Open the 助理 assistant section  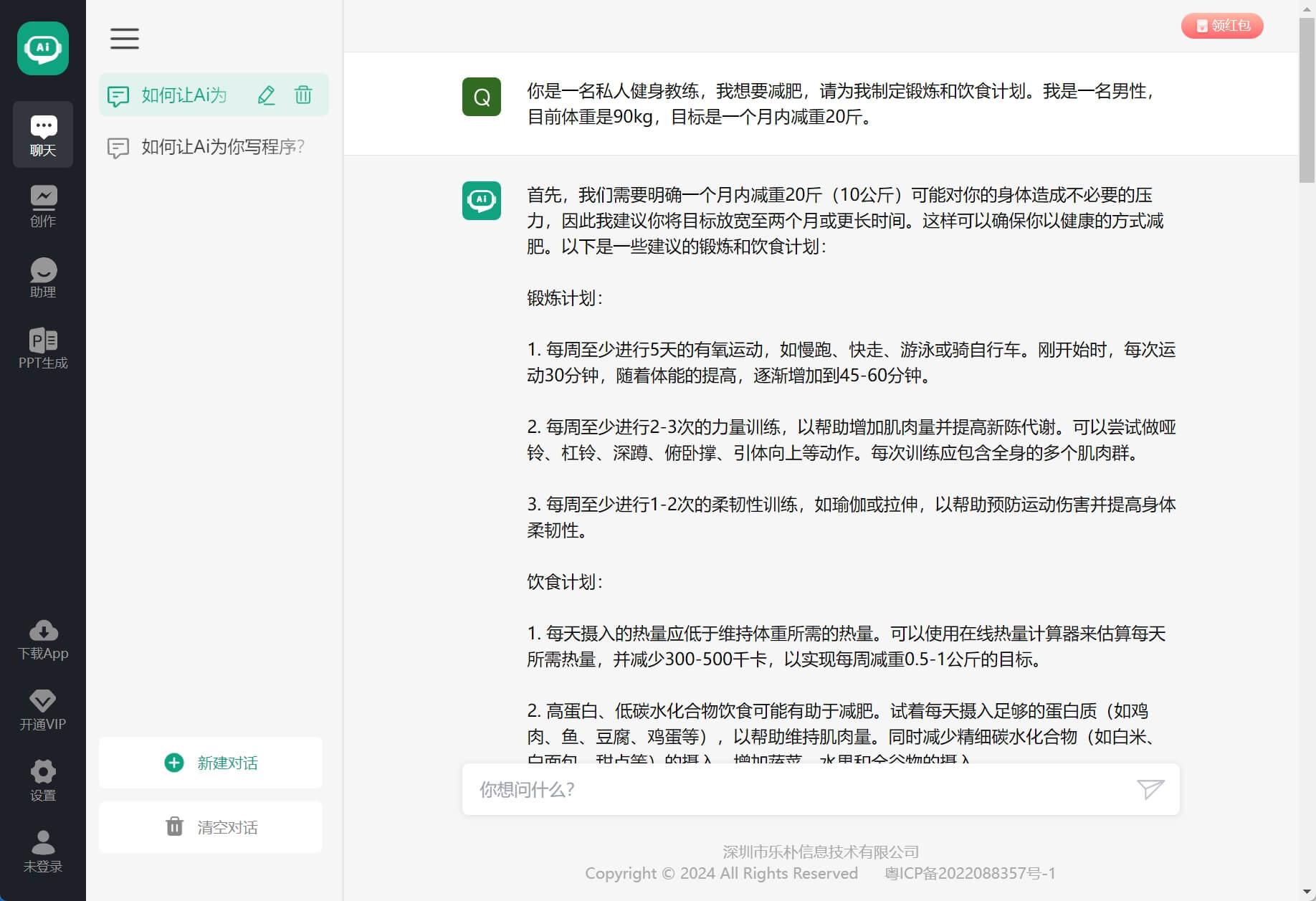[x=43, y=277]
